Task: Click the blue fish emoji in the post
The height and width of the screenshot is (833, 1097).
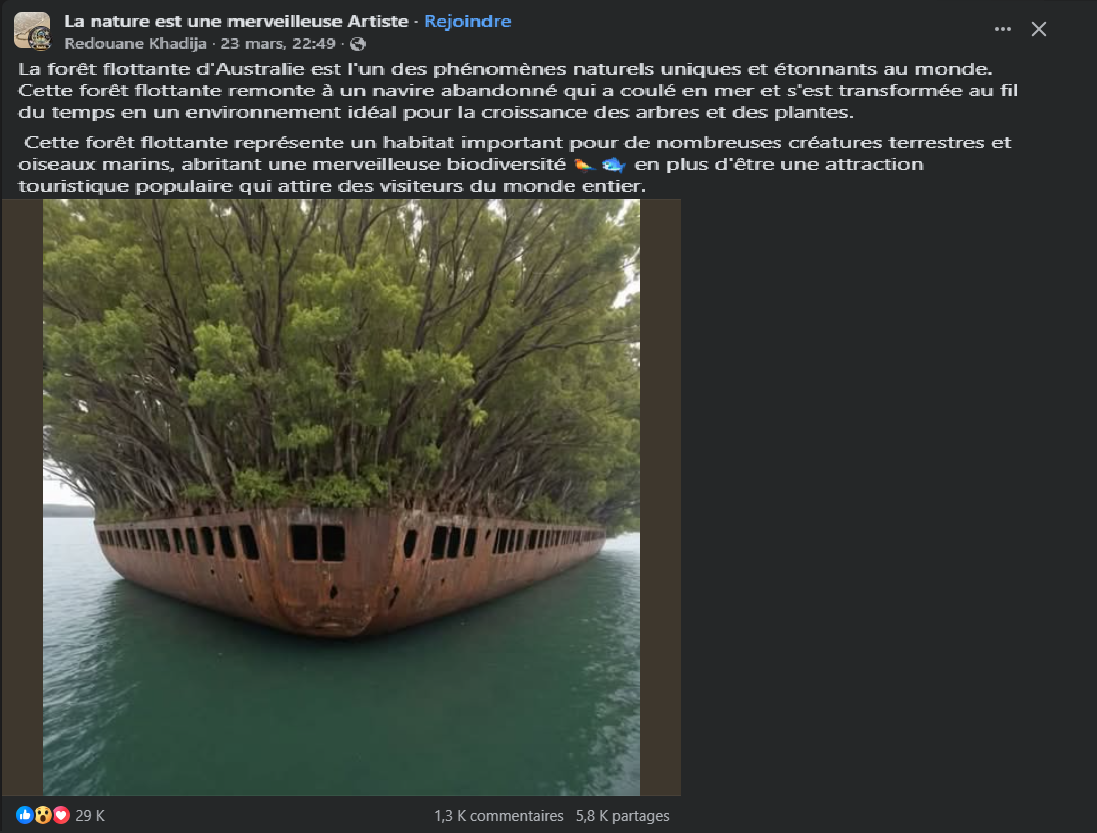Action: coord(614,165)
